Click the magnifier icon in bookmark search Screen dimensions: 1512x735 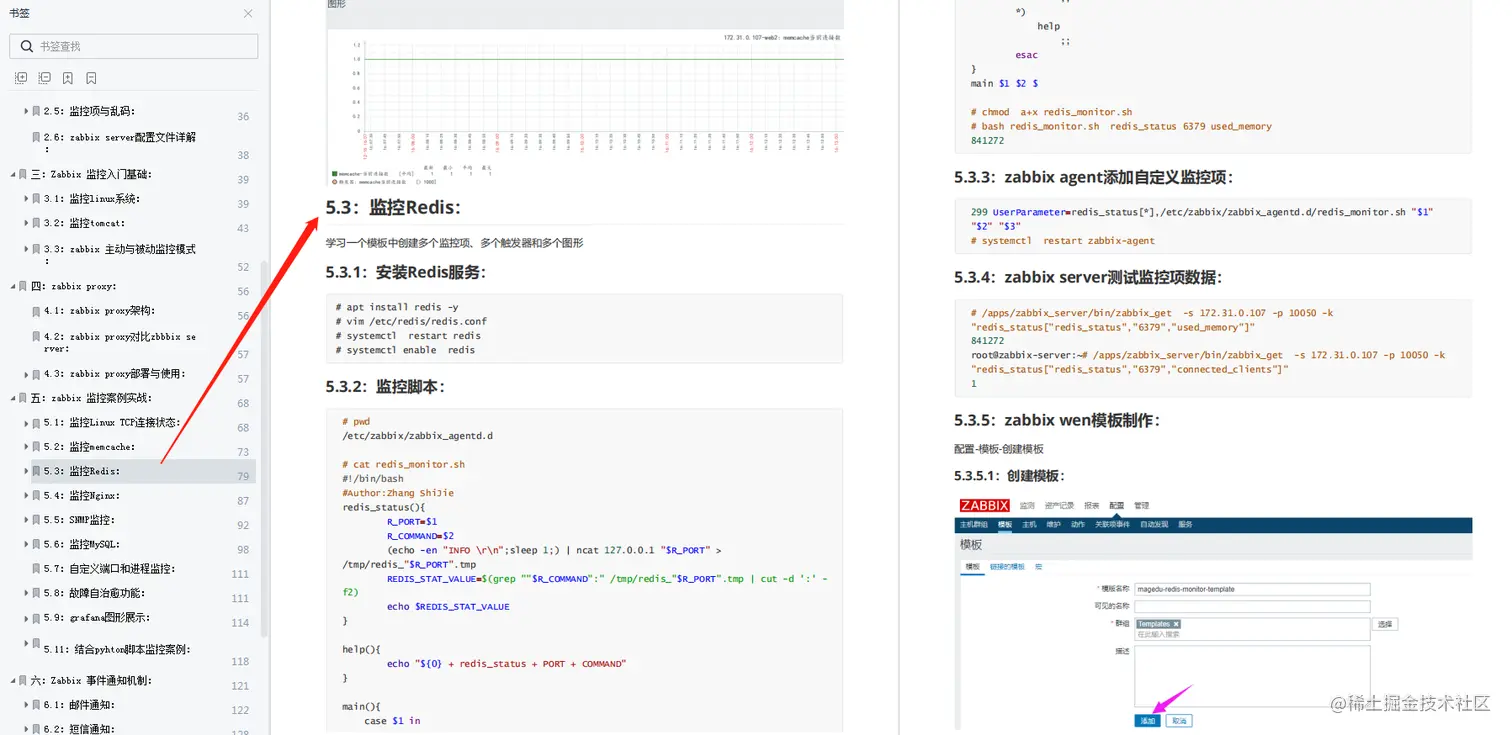point(25,46)
